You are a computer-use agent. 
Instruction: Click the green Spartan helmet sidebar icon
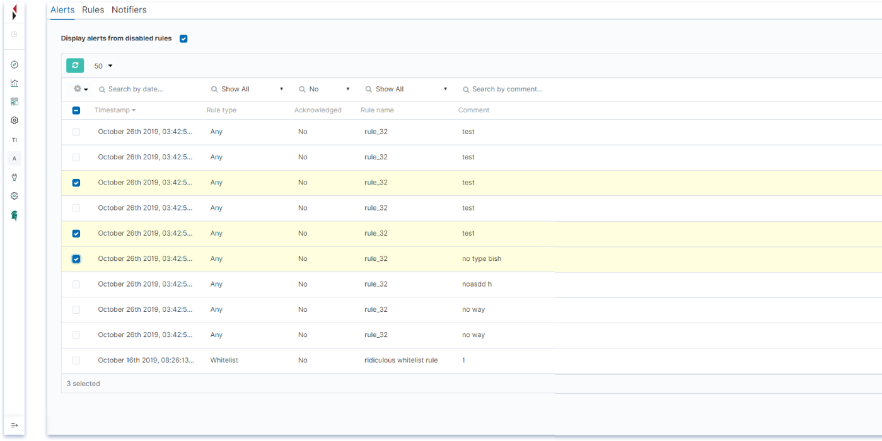(14, 215)
